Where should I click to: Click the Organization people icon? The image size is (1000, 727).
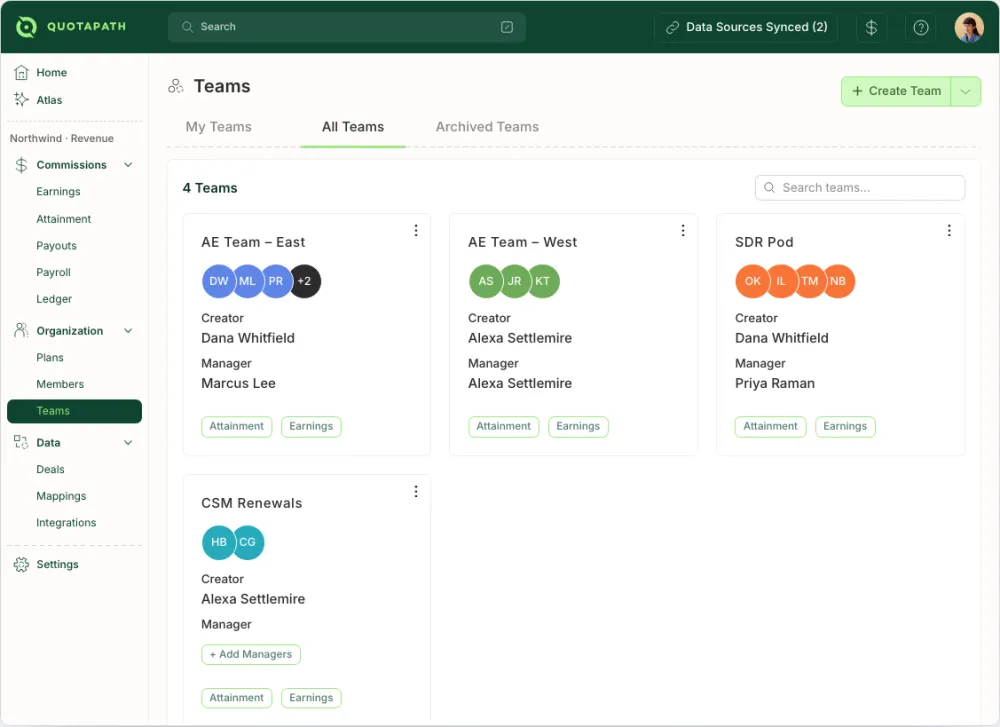click(x=21, y=330)
